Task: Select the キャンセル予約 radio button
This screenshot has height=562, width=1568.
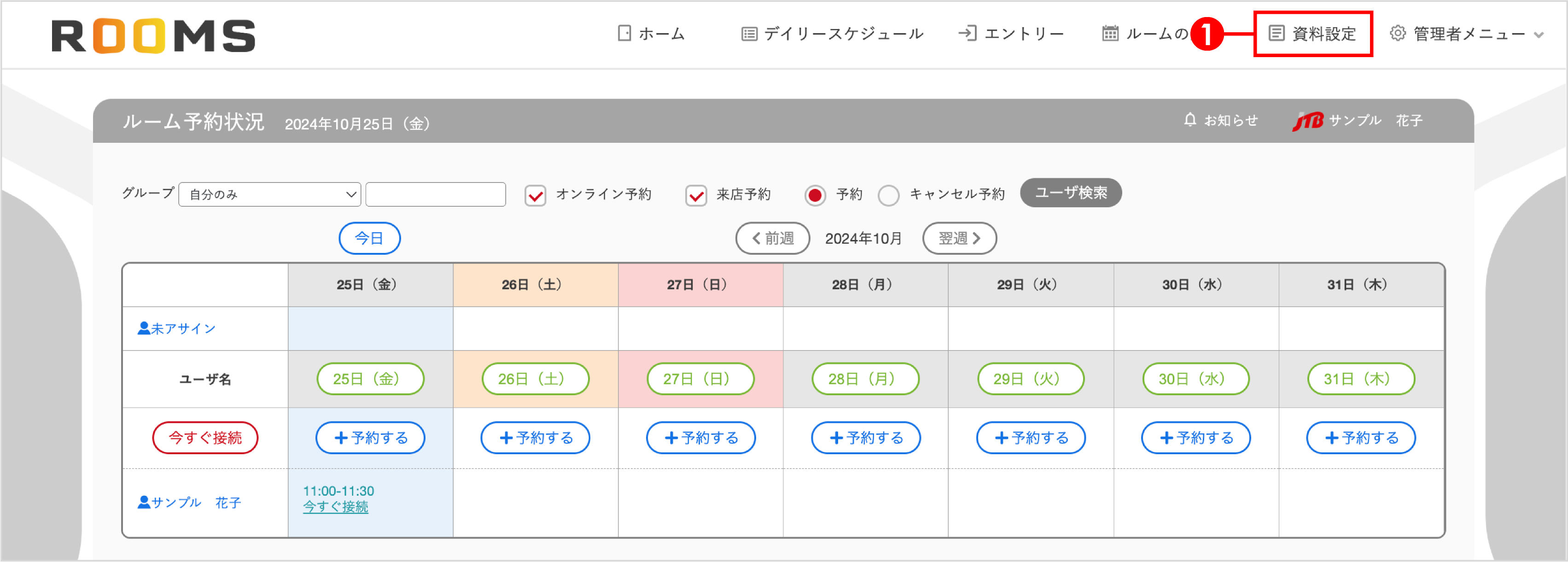Action: 889,195
